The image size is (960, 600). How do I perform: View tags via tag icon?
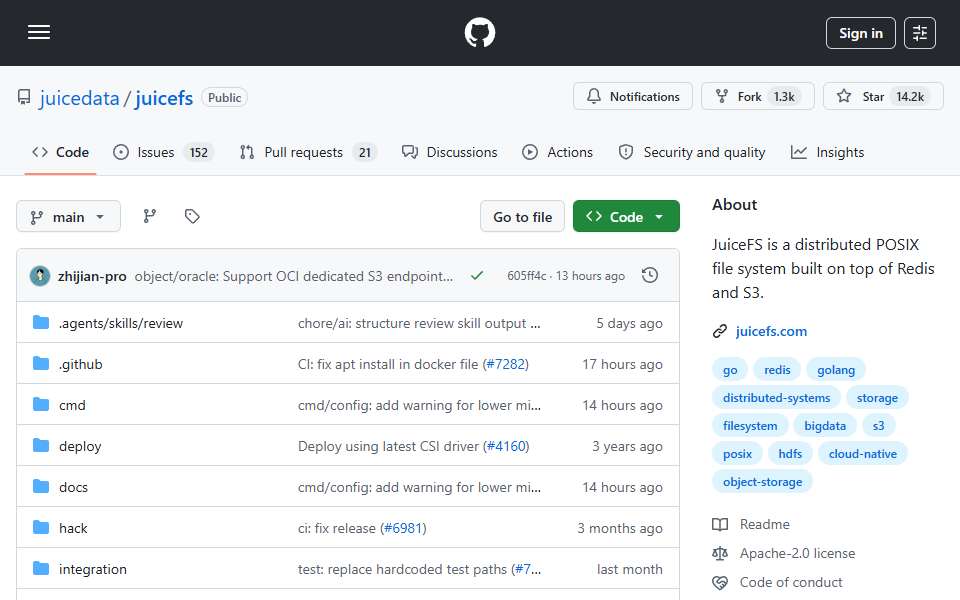point(192,216)
